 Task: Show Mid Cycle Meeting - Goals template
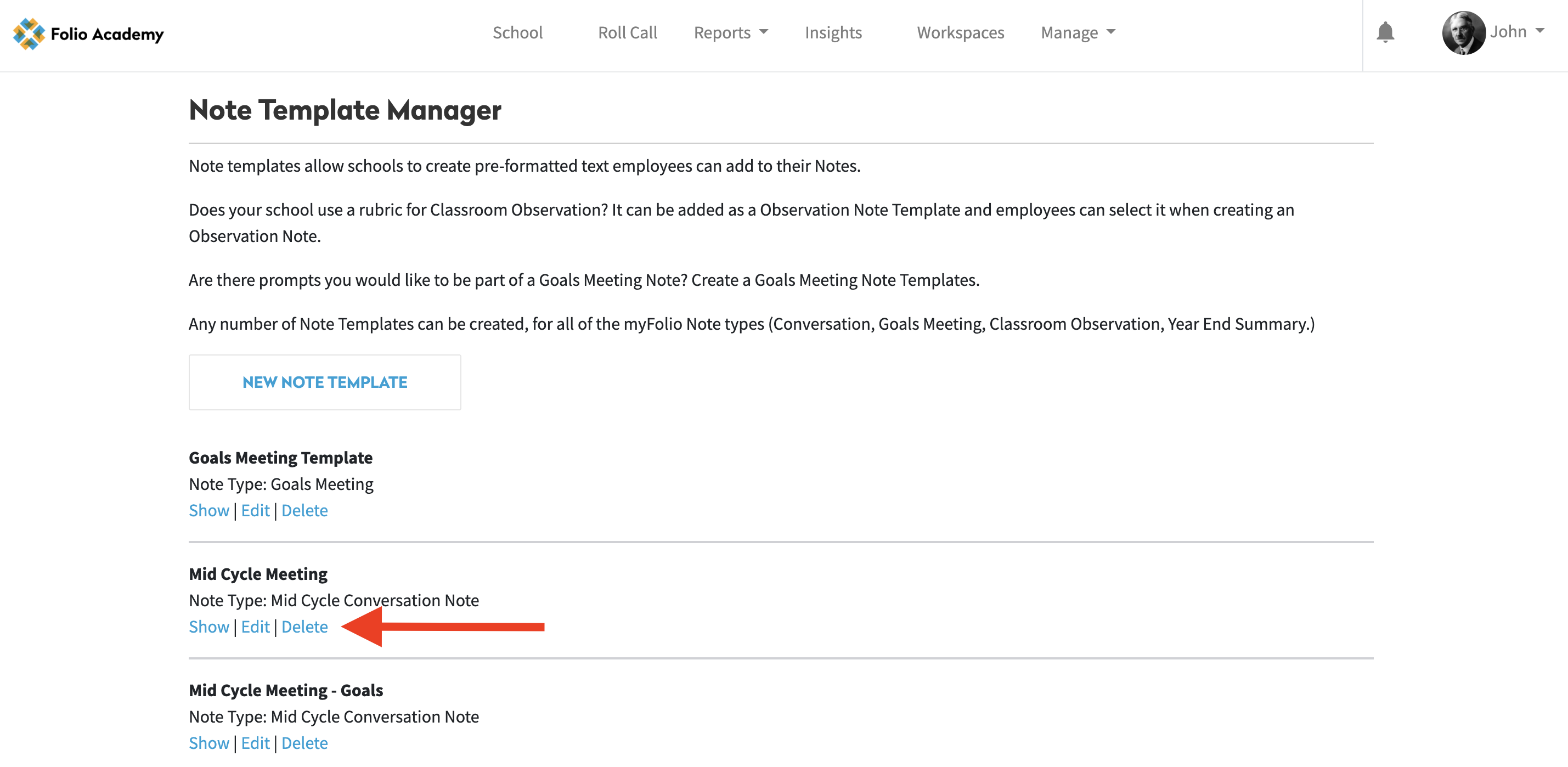pos(209,743)
